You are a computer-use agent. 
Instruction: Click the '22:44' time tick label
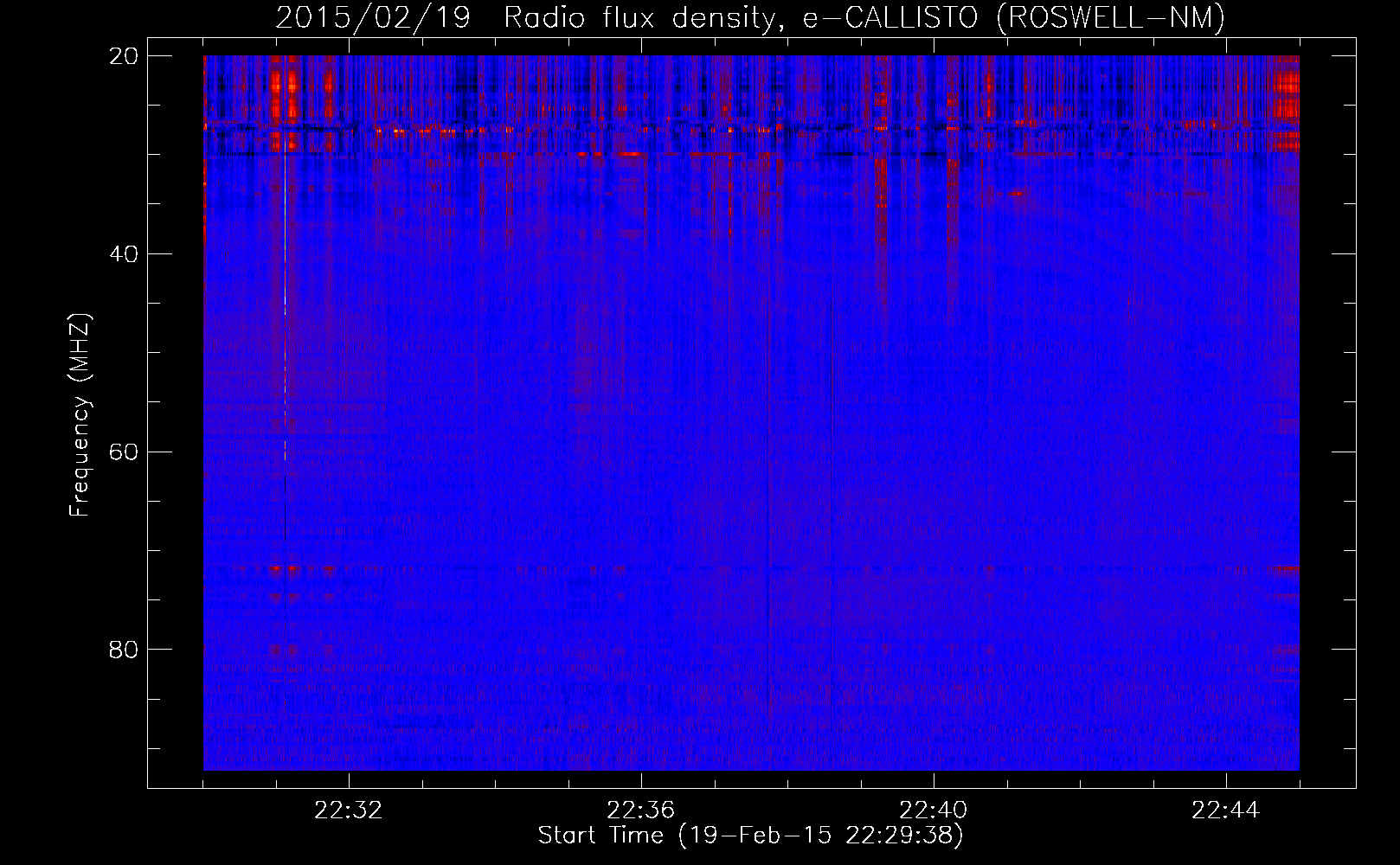click(x=1226, y=811)
